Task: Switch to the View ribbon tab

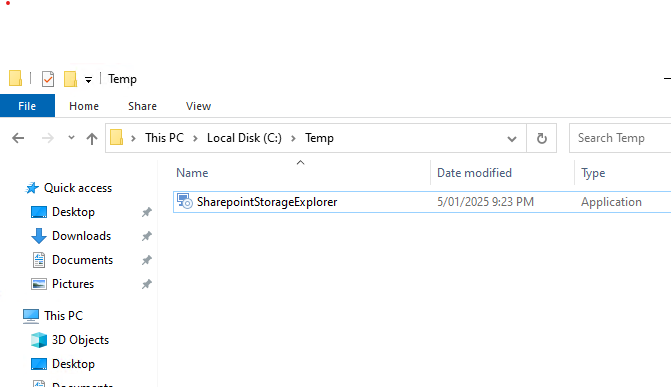Action: tap(198, 106)
